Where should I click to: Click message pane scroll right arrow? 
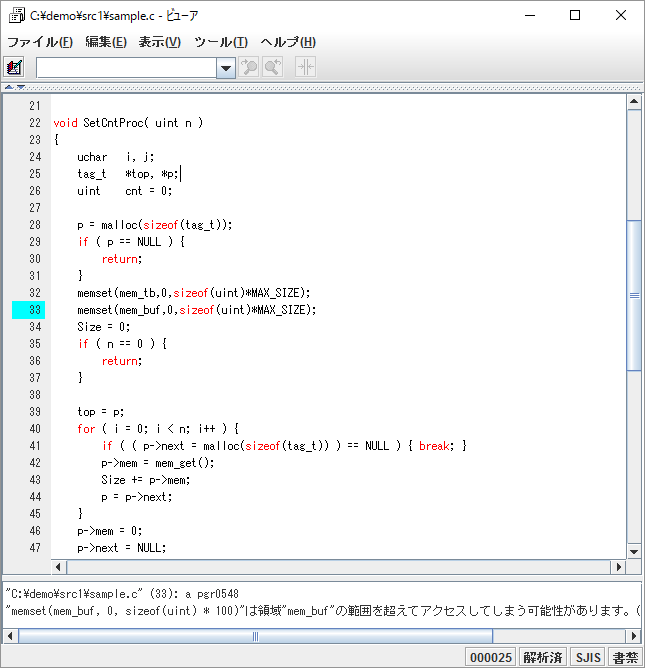634,636
